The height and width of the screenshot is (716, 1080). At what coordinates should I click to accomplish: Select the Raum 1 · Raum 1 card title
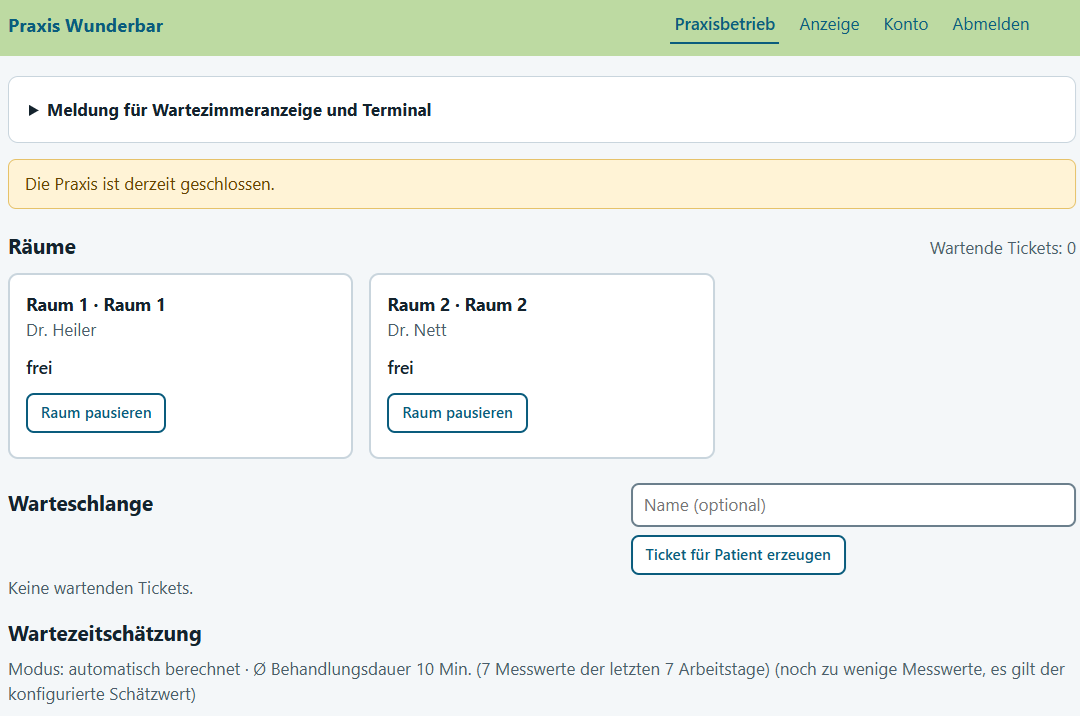coord(96,305)
